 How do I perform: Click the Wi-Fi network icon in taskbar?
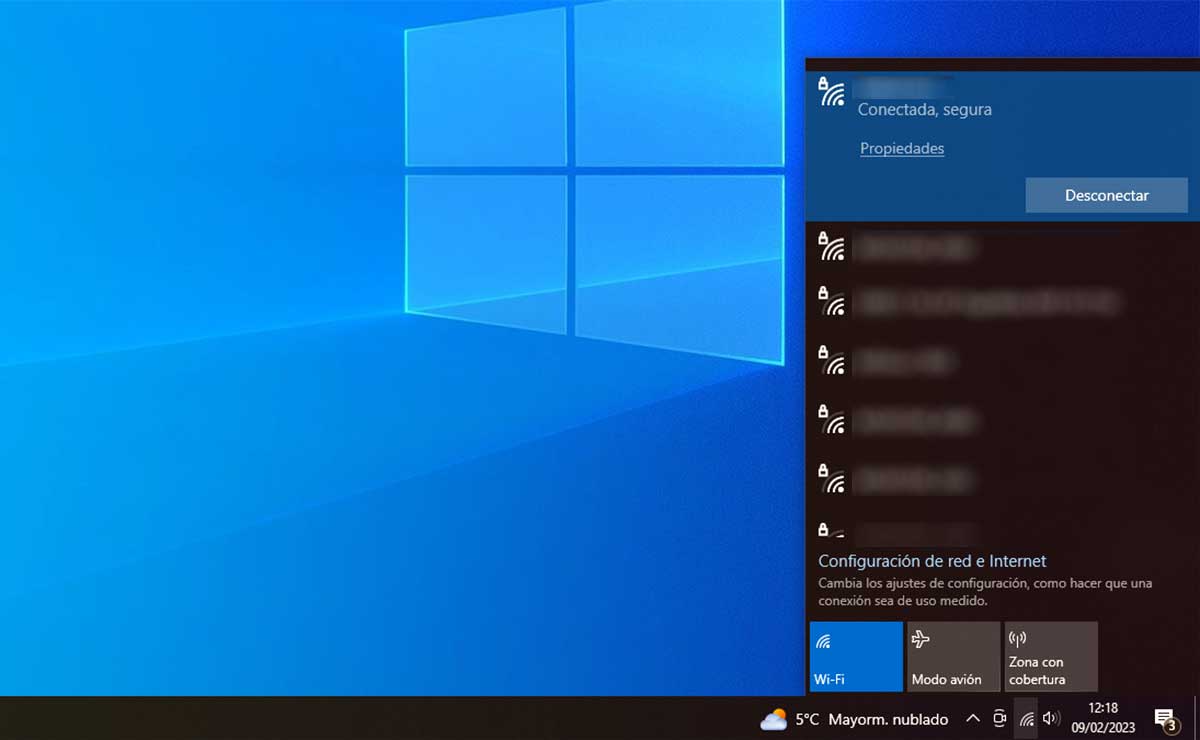[1026, 718]
